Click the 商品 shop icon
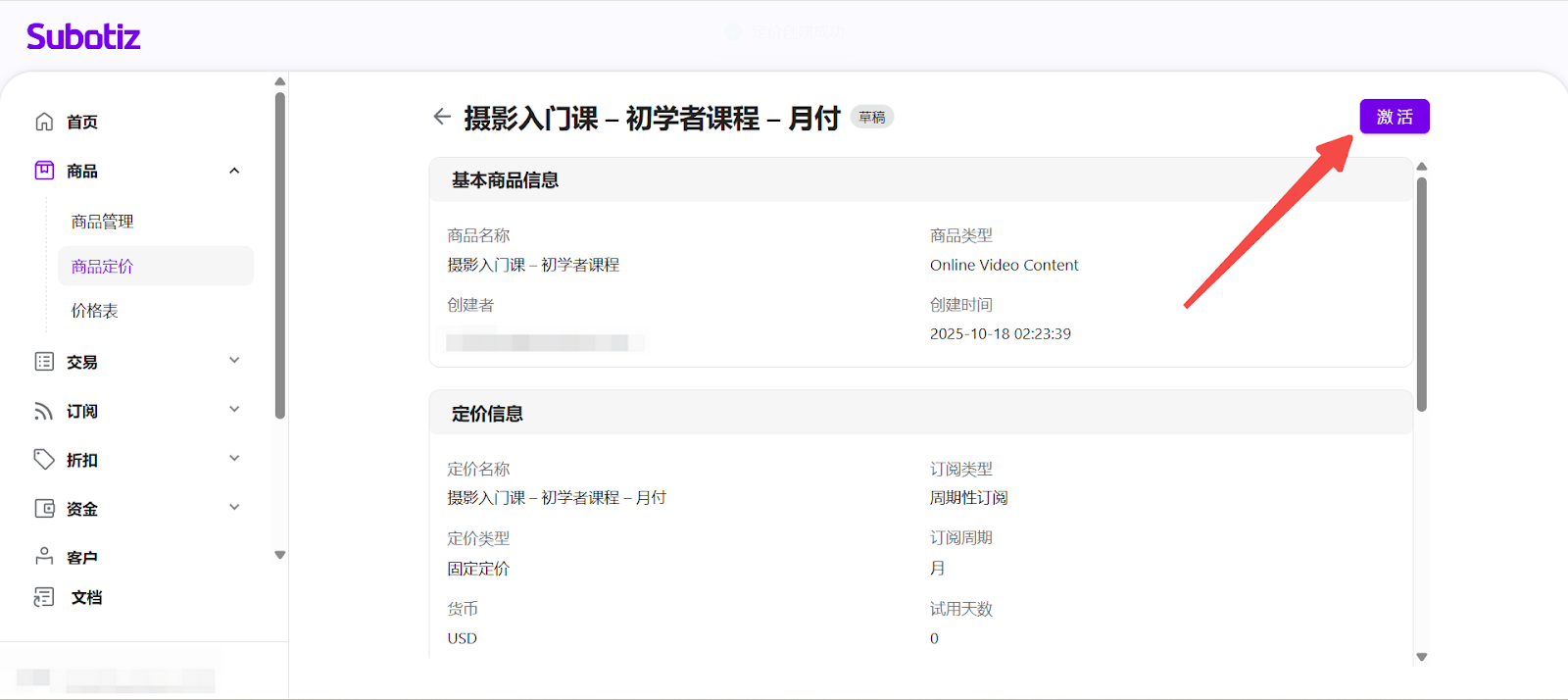The width and height of the screenshot is (1568, 700). 44,171
